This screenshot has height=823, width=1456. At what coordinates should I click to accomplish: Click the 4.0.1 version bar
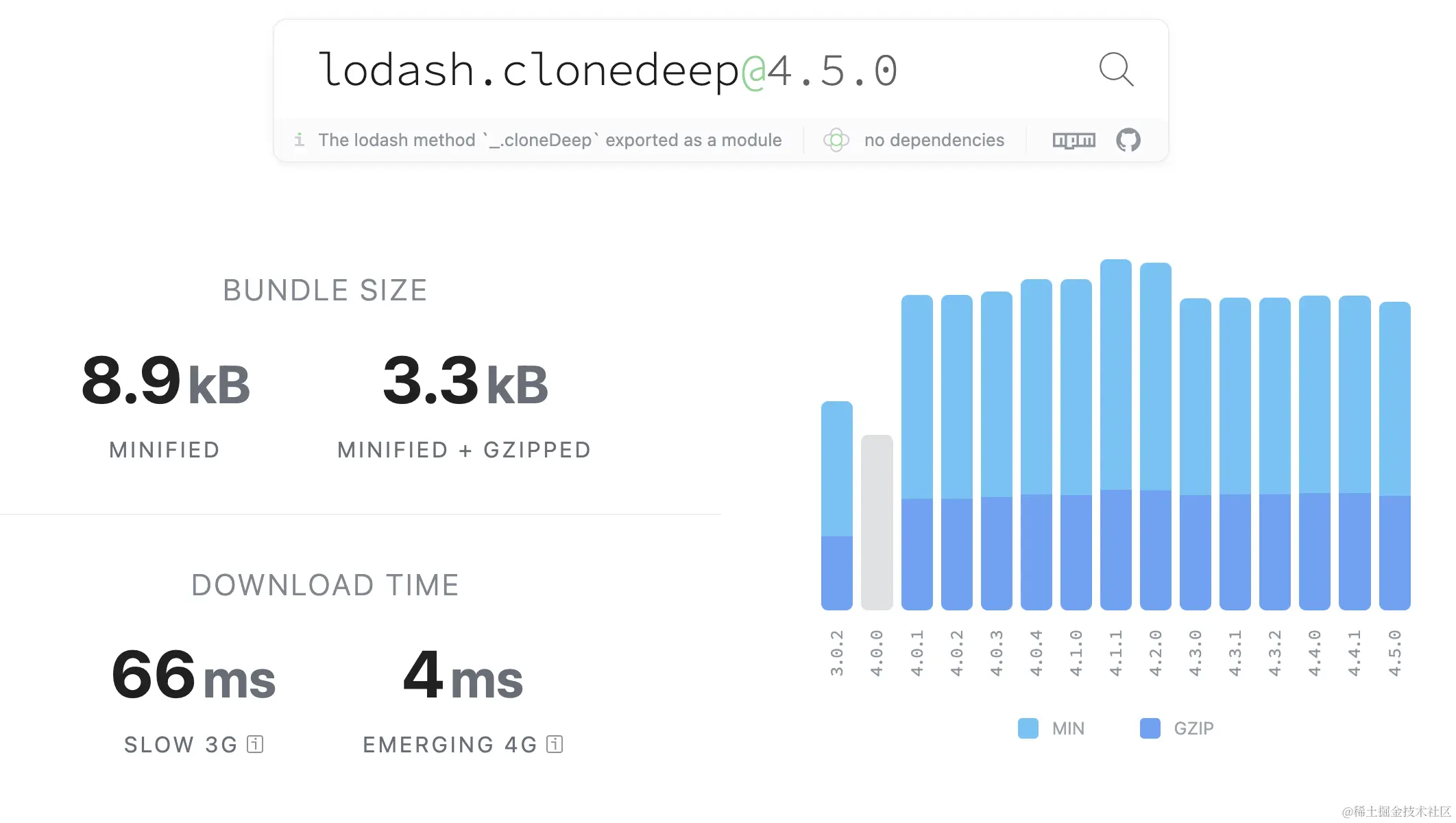coord(917,453)
